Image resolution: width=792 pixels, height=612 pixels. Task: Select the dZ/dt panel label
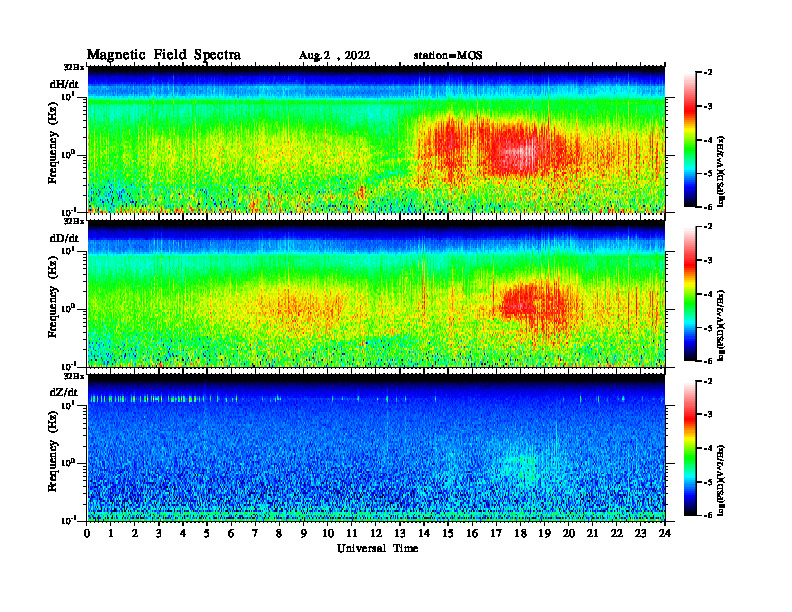tap(64, 392)
